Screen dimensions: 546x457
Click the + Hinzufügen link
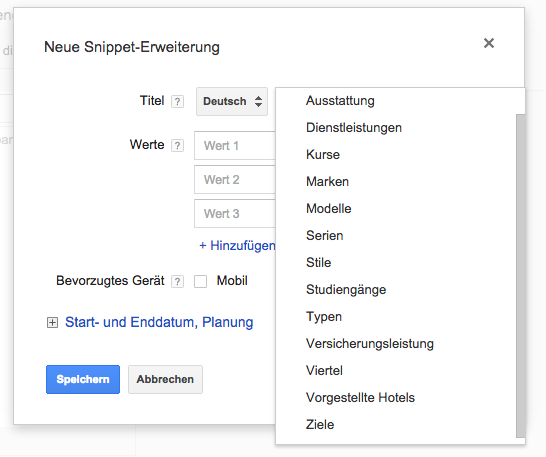click(237, 246)
